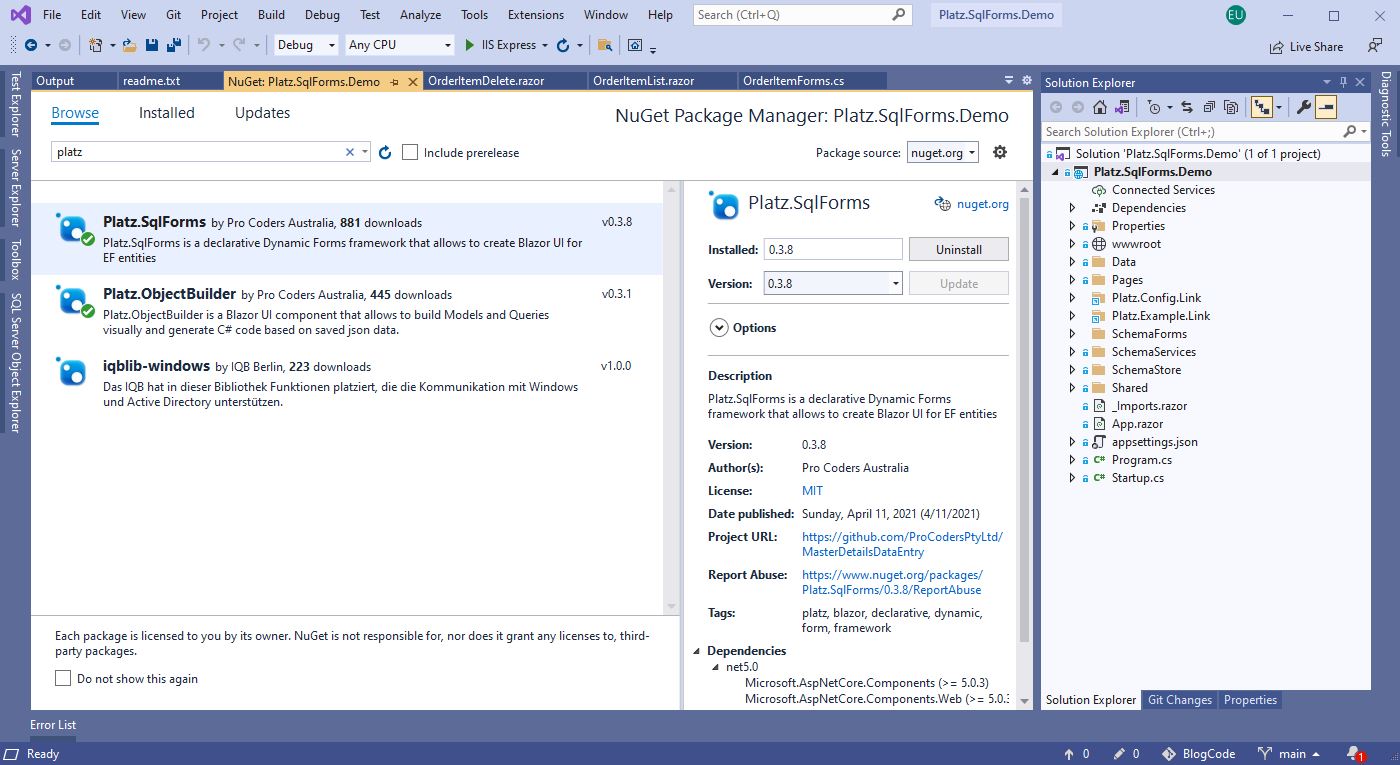Viewport: 1400px width, 765px height.
Task: Expand the SchemaServices folder
Action: coord(1072,352)
